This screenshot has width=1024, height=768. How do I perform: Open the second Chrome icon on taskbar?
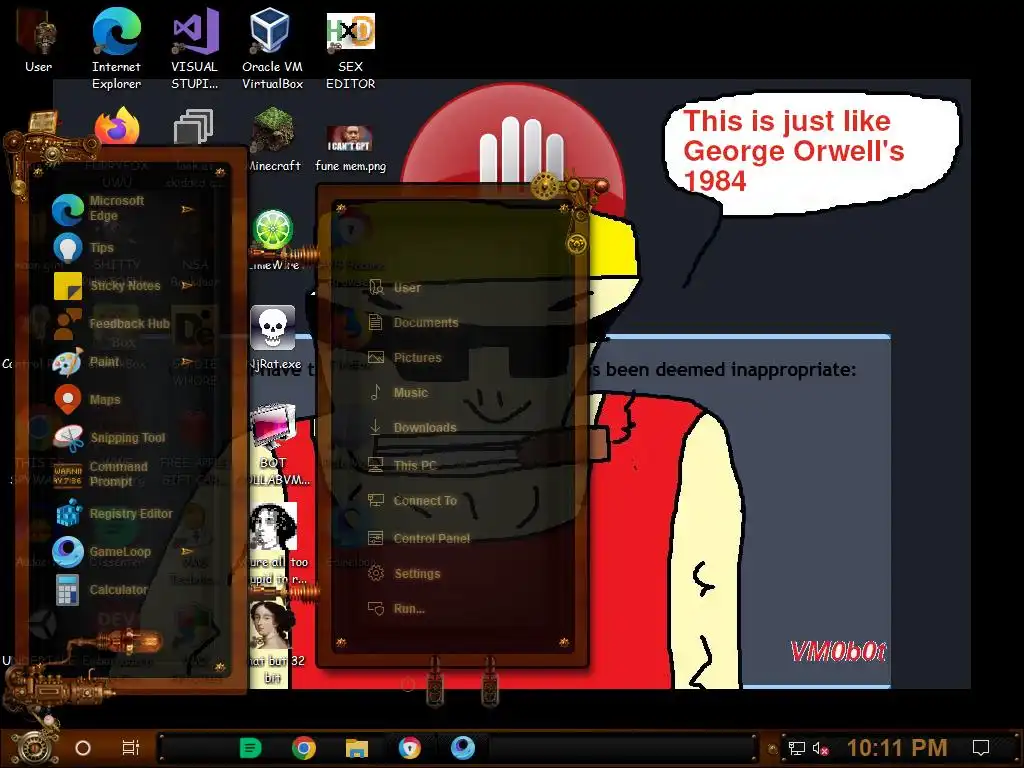[409, 748]
